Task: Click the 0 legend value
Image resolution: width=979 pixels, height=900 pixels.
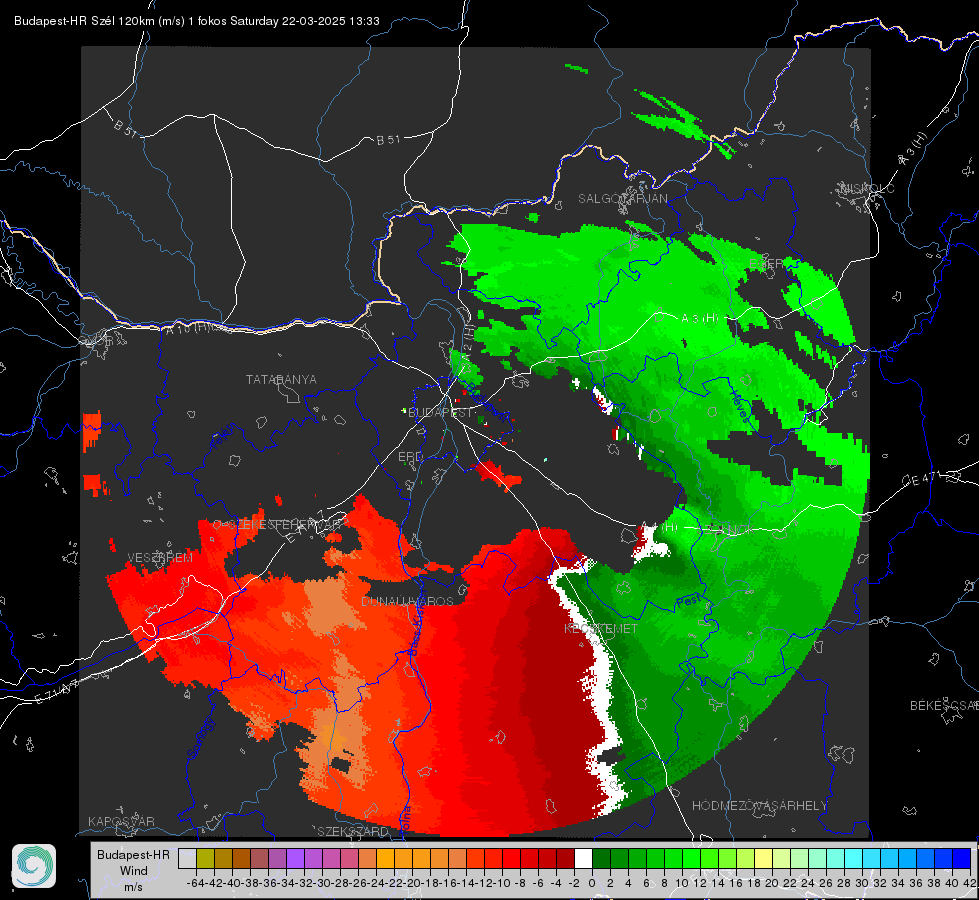Action: (592, 883)
